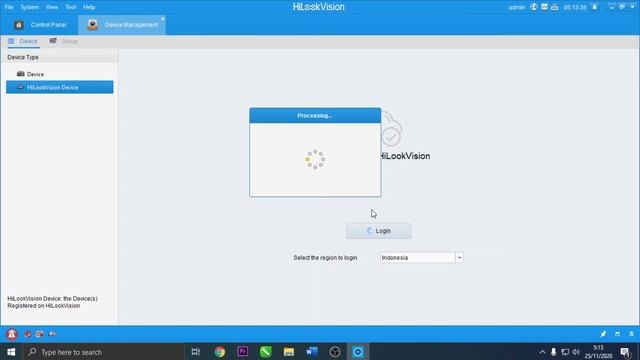This screenshot has width=640, height=360.
Task: Click the maximize panel icon in status bar
Action: pos(618,334)
